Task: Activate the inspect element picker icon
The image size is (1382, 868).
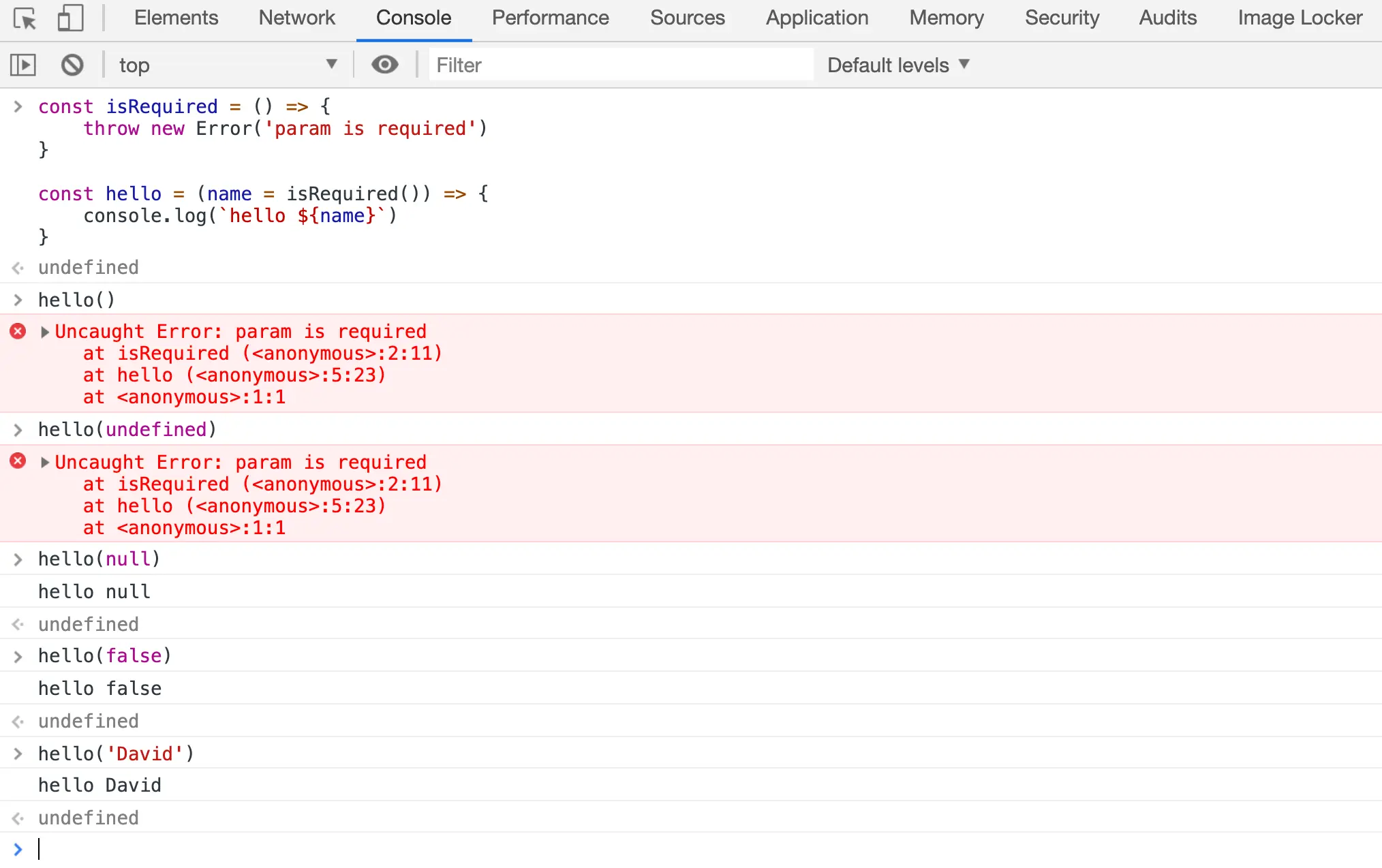Action: coord(25,18)
